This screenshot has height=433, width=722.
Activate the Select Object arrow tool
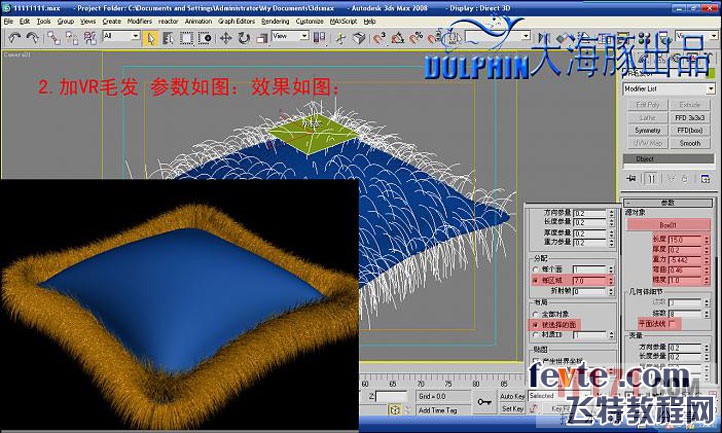151,38
